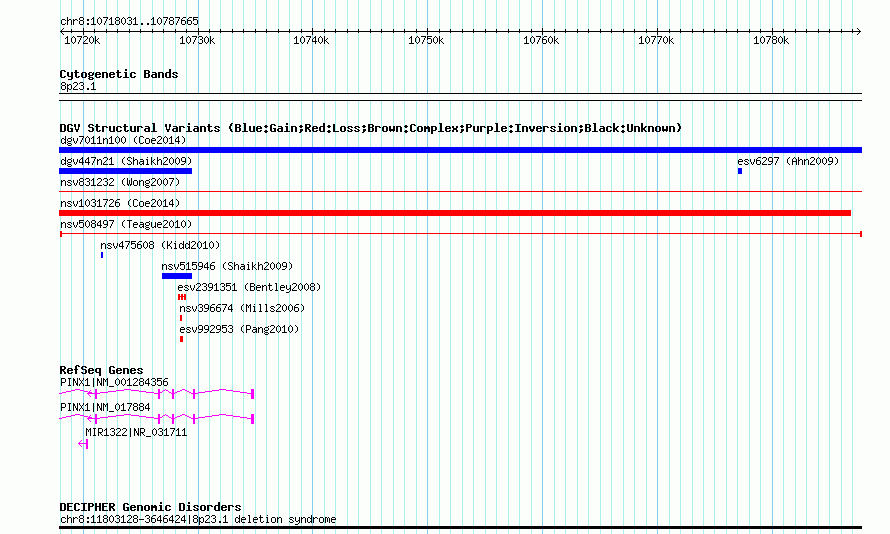Click the esv992953 (Pang2010) red marker
890x534 pixels.
[x=181, y=339]
